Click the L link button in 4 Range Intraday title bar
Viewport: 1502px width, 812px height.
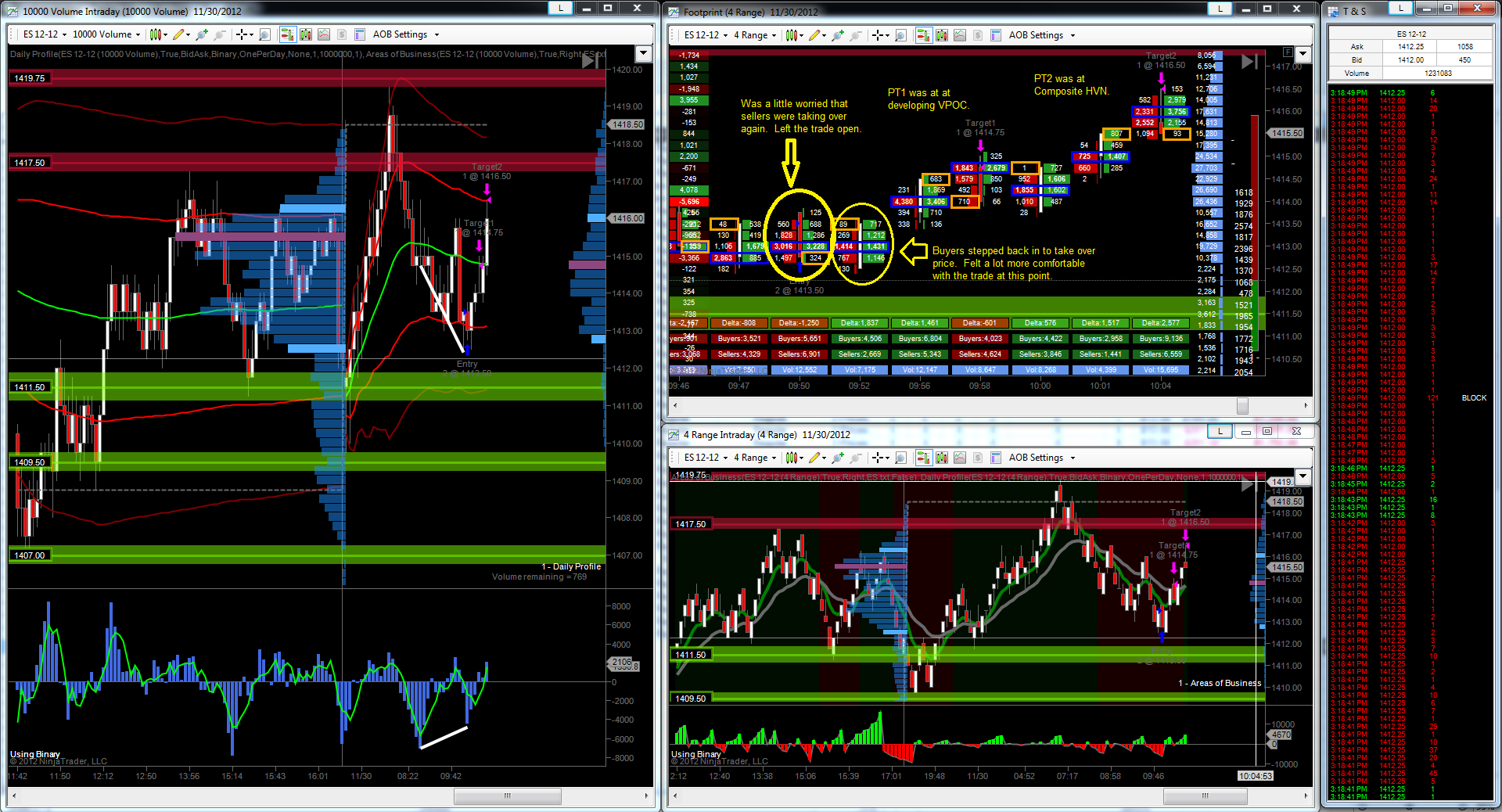coord(1220,431)
